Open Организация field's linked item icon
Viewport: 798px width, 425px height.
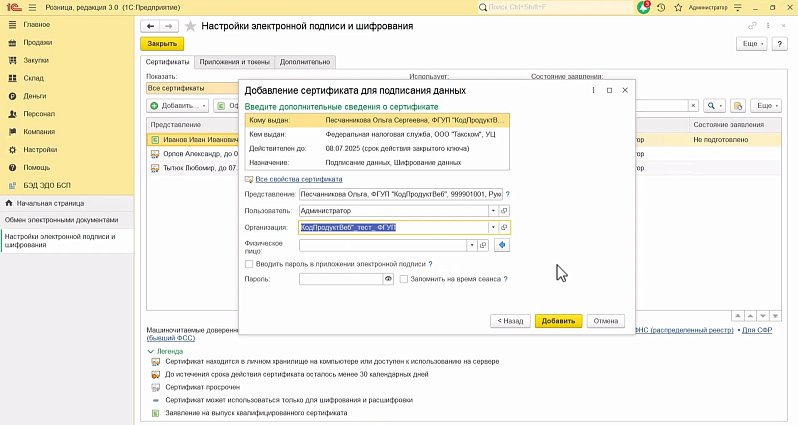504,228
